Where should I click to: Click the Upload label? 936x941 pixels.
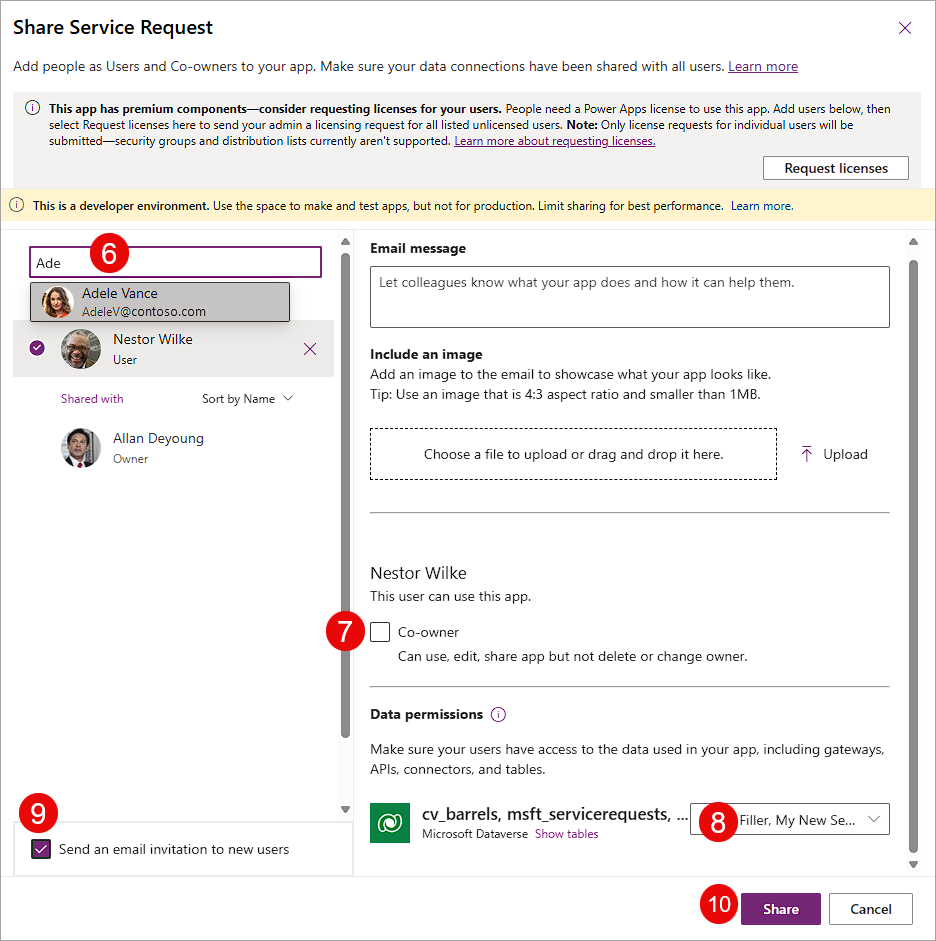click(845, 454)
